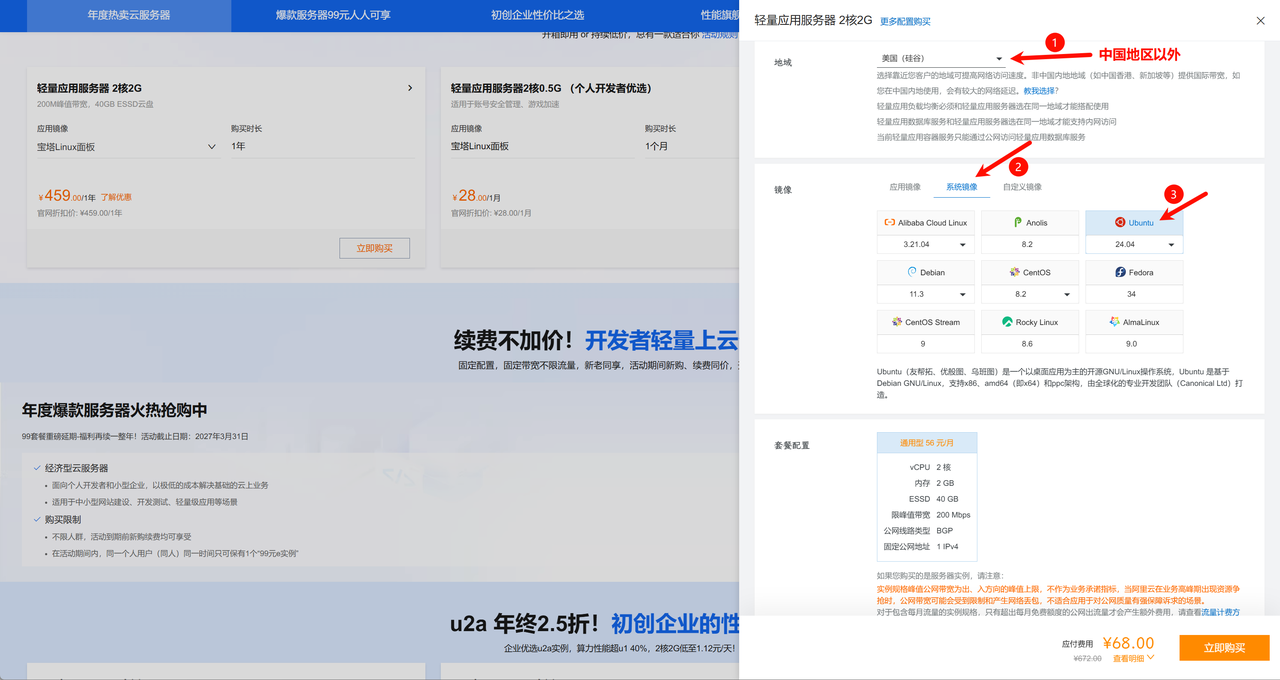This screenshot has width=1280, height=680.
Task: Click the struck-through ¥672.00 price
Action: click(x=1087, y=658)
